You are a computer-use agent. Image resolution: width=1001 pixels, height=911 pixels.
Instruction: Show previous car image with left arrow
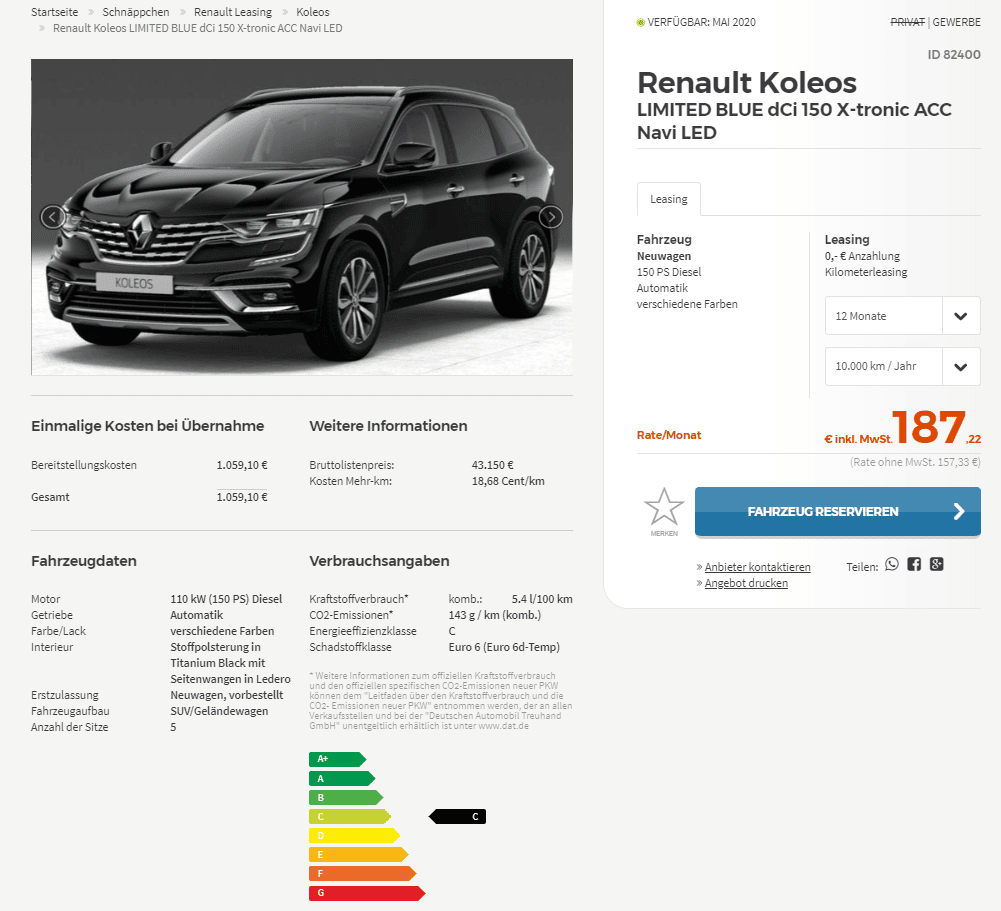point(52,217)
